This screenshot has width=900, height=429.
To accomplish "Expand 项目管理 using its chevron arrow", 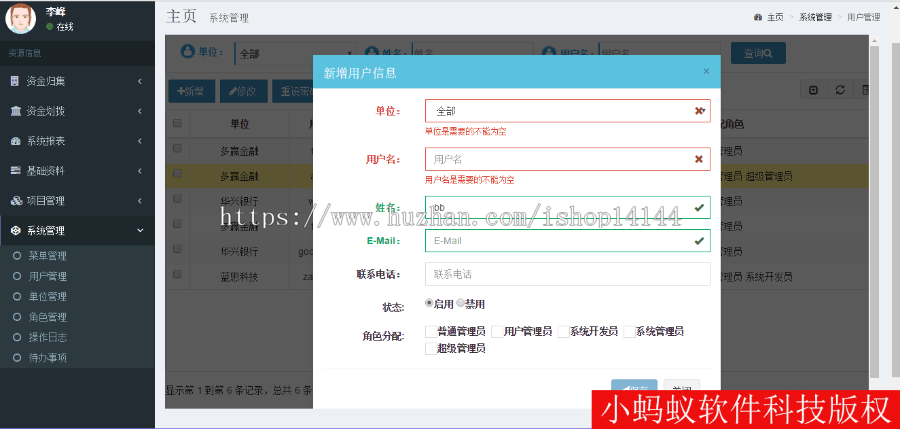I will coord(140,201).
